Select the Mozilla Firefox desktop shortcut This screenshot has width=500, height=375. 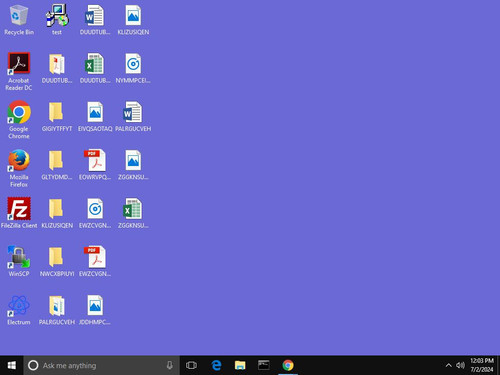pos(19,168)
